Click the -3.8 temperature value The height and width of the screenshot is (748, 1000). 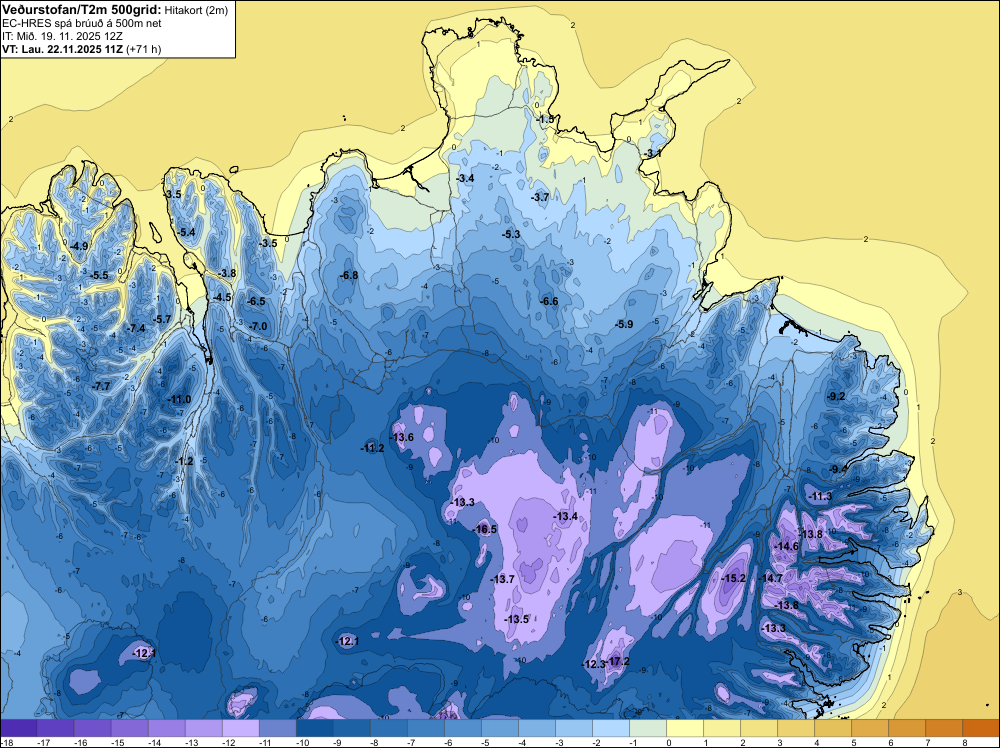pyautogui.click(x=227, y=274)
